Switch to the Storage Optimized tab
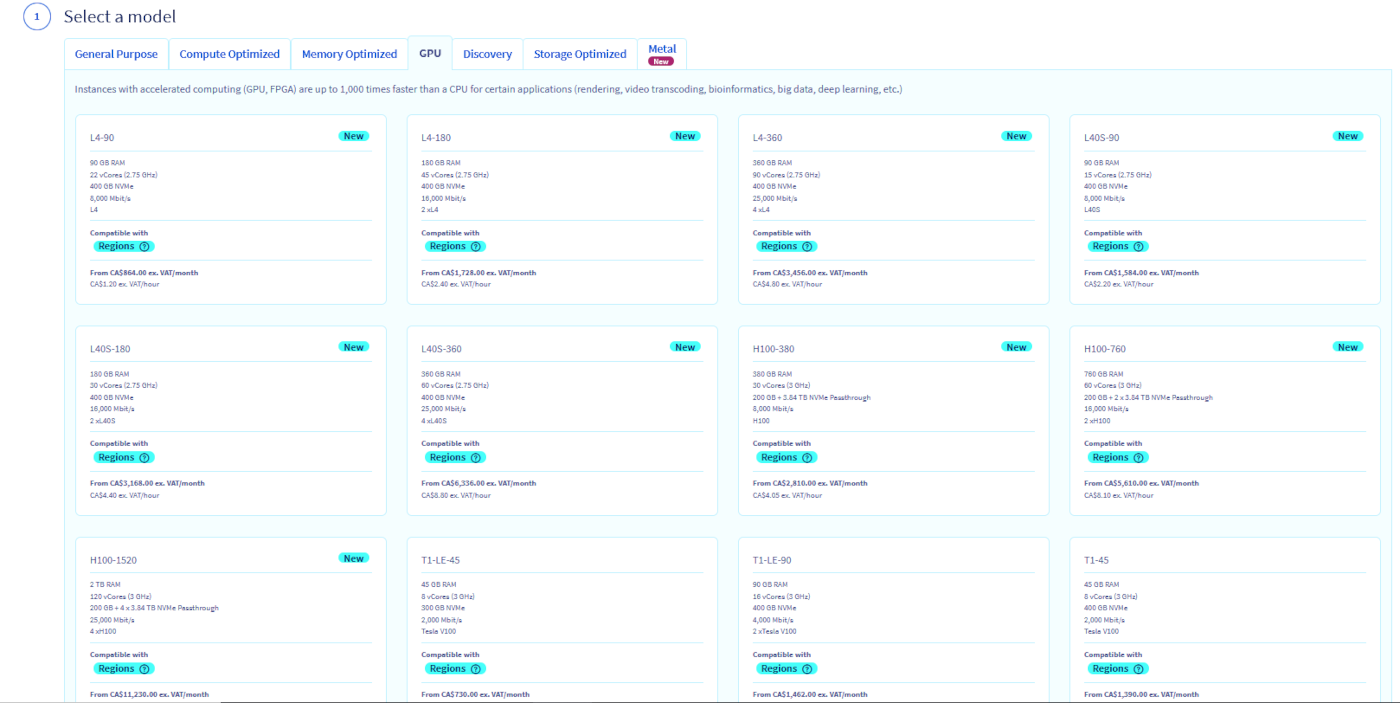 coord(580,54)
